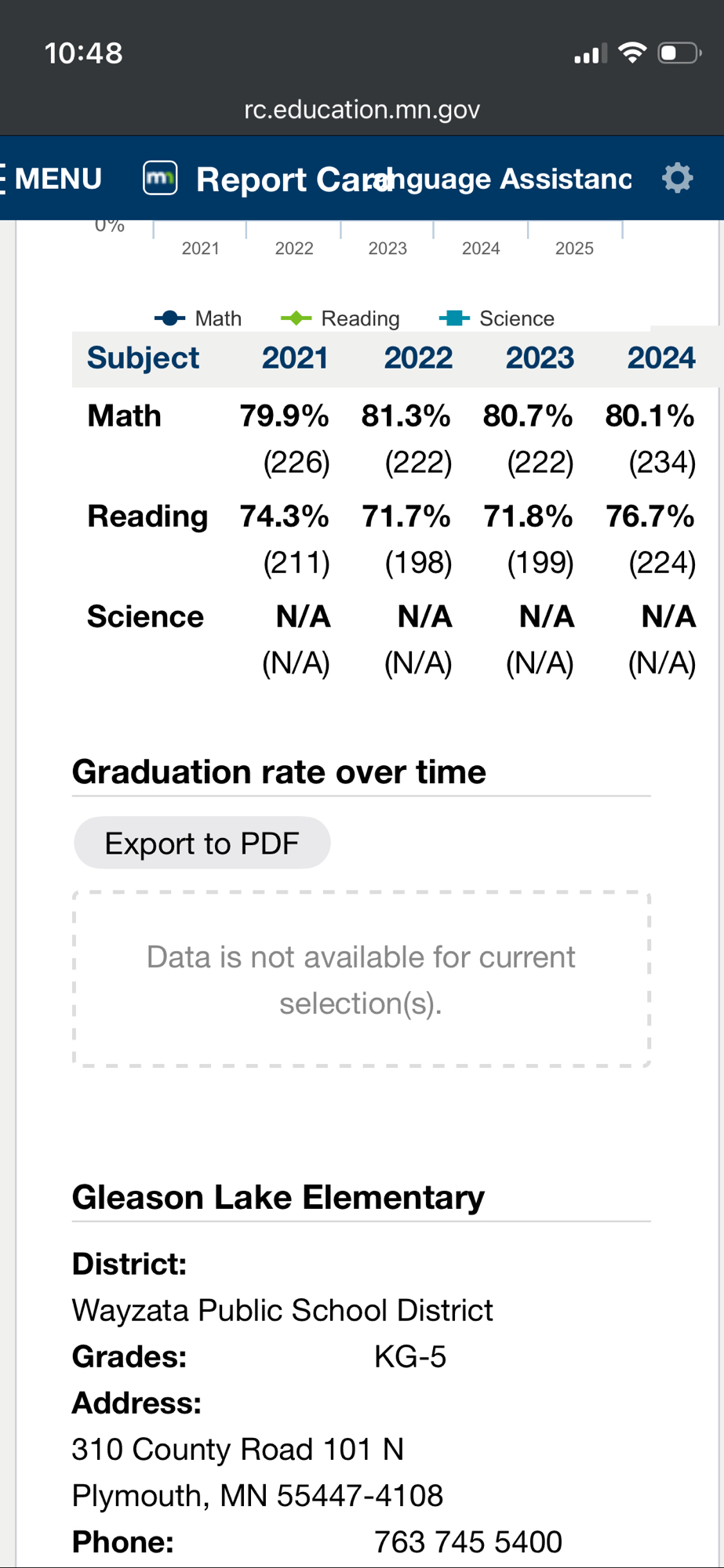The height and width of the screenshot is (1568, 724).
Task: Toggle the Reading legend series
Action: pos(340,318)
